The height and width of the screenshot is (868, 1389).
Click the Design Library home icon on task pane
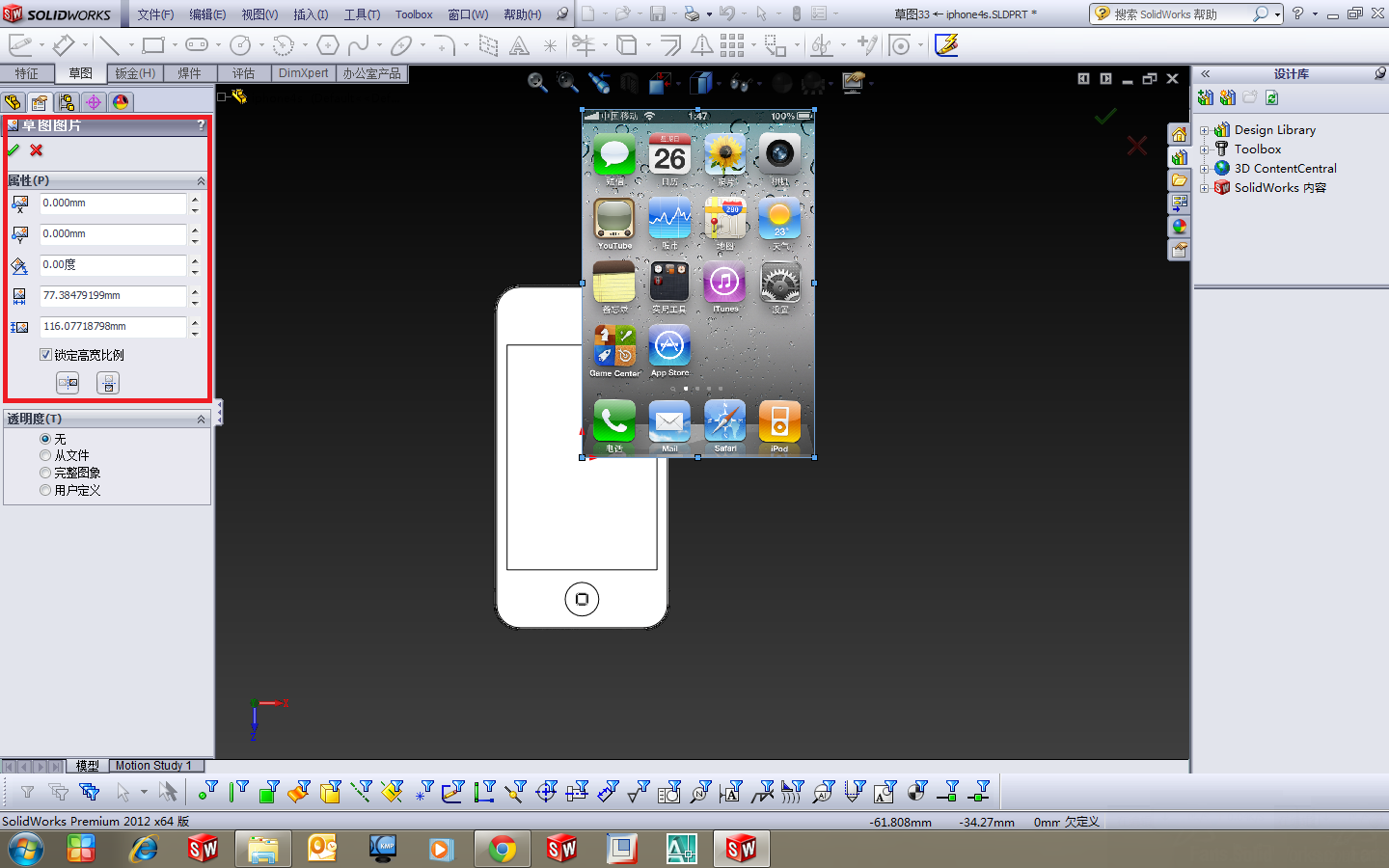point(1179,134)
